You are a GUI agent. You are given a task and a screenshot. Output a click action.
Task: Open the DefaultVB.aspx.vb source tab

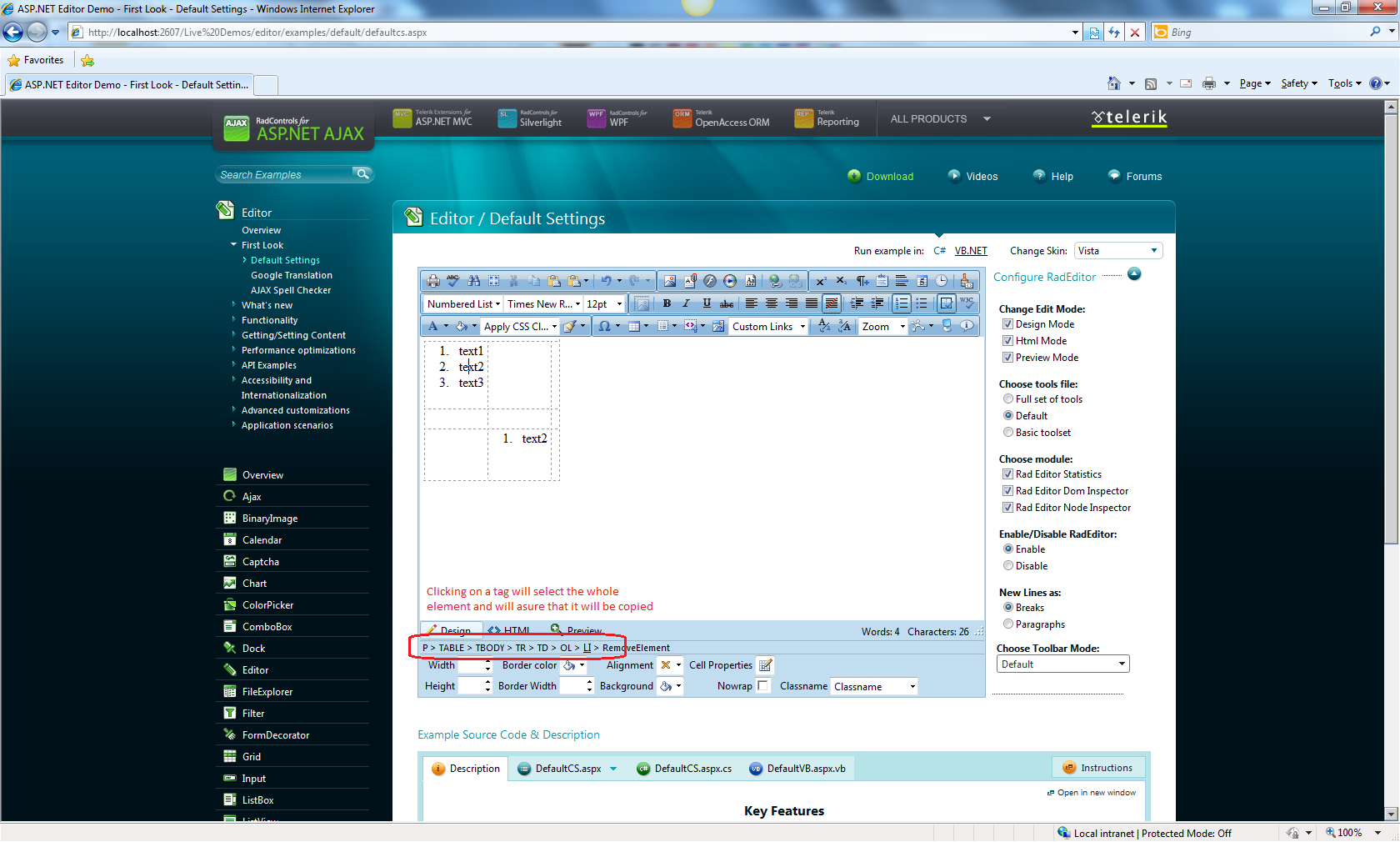[797, 769]
